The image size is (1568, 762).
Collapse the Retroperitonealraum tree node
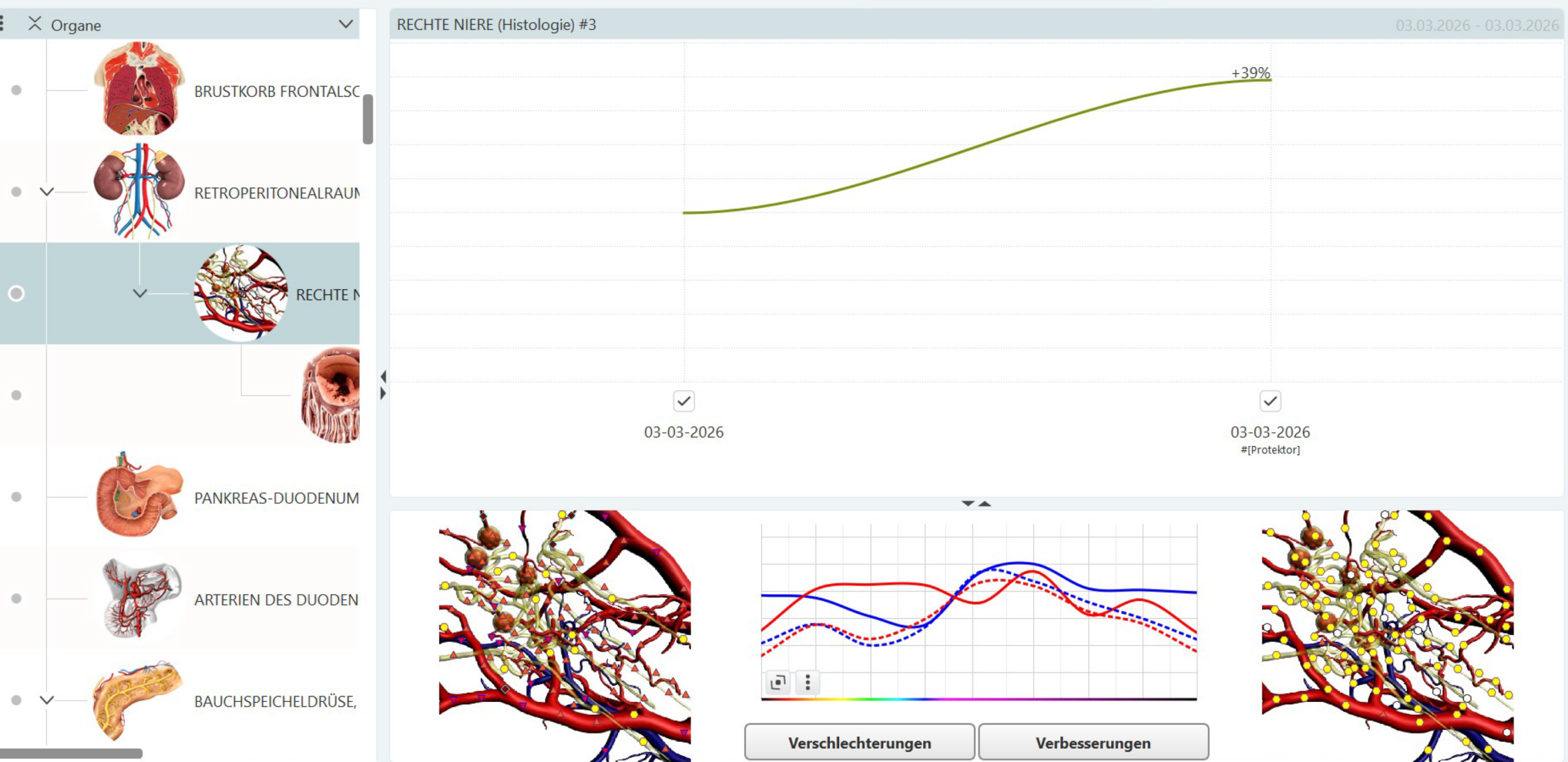coord(47,192)
